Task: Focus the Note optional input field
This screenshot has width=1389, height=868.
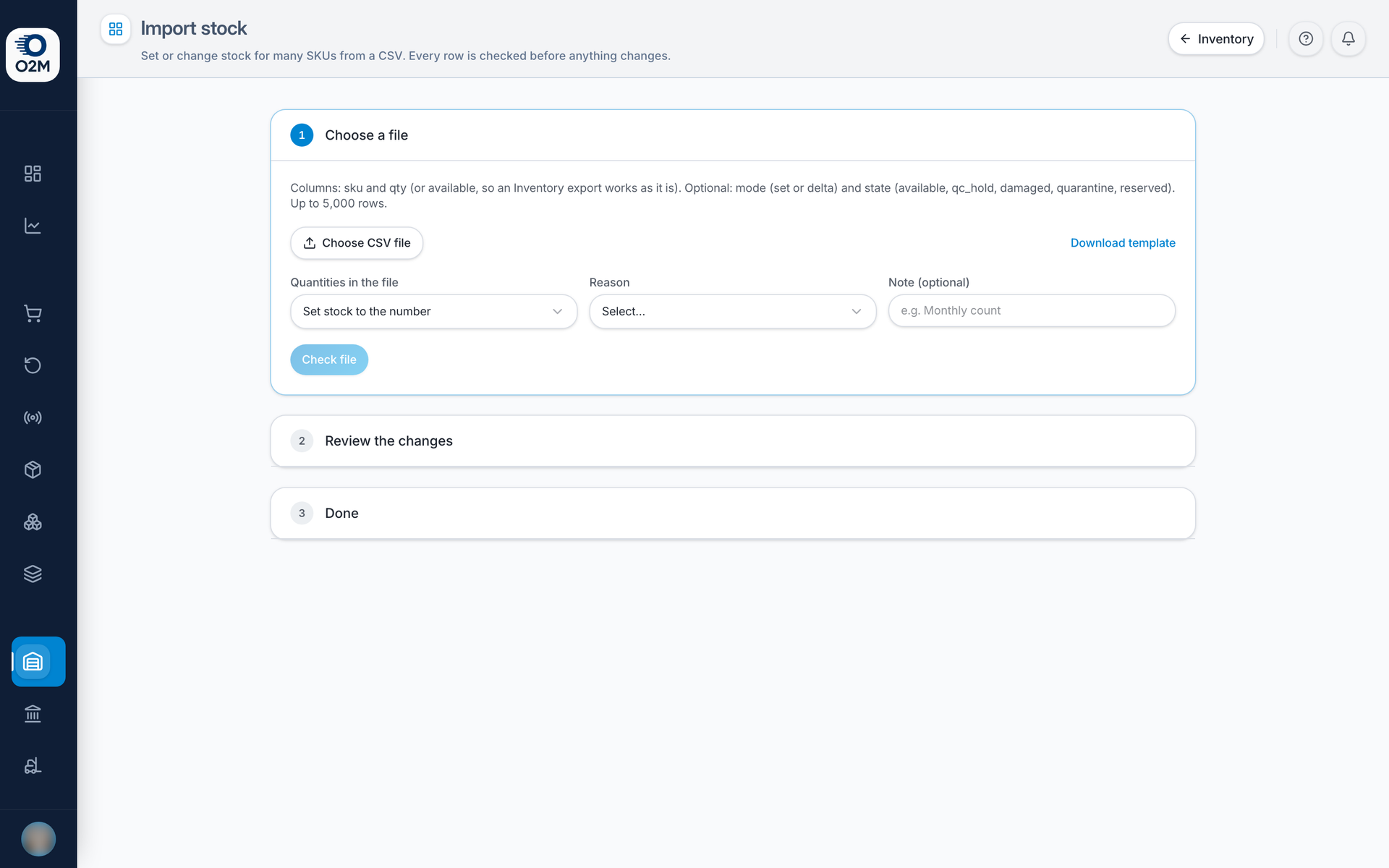Action: coord(1032,310)
